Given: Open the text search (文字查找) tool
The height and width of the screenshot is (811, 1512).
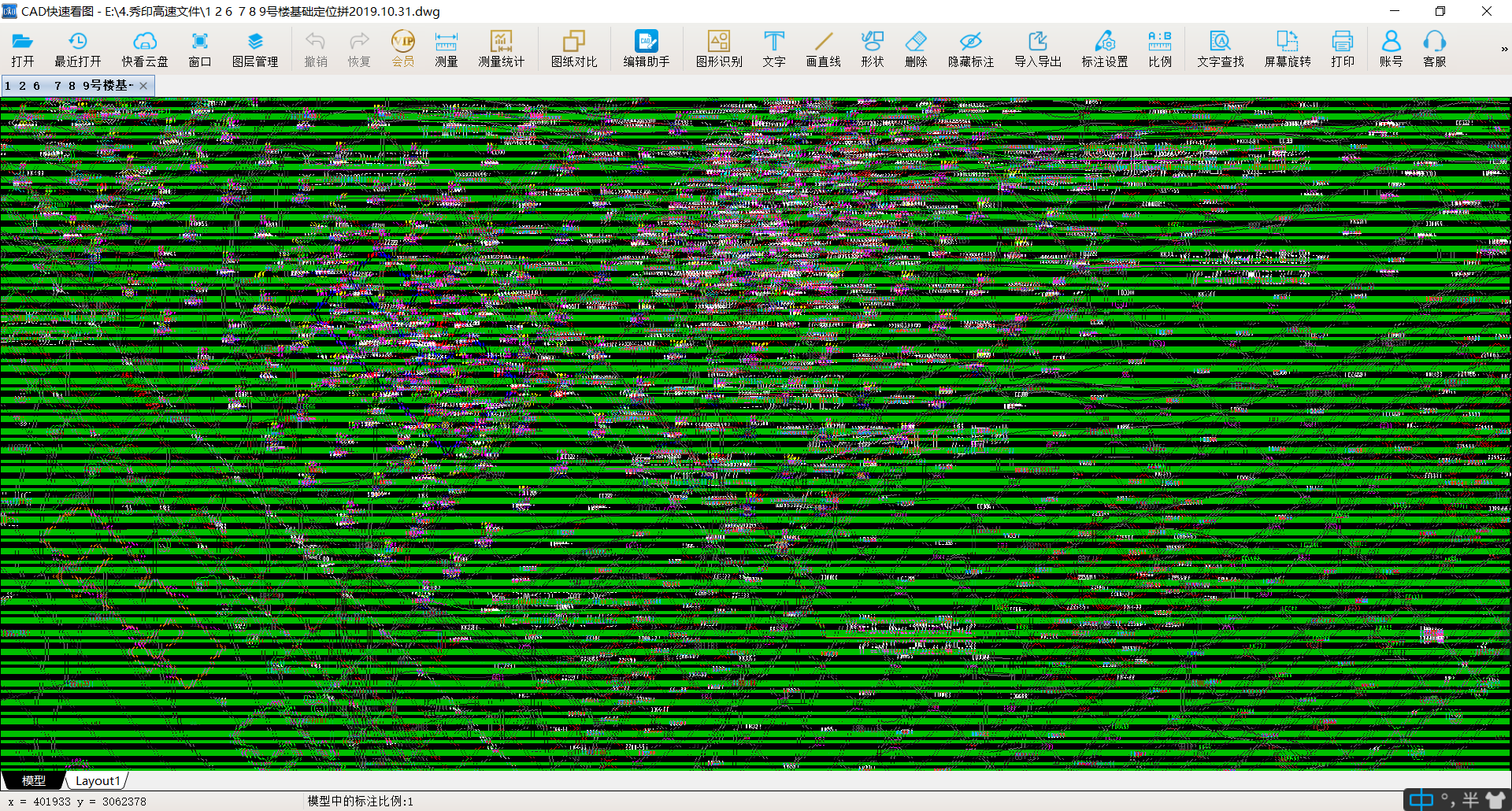Looking at the screenshot, I should click(1220, 49).
